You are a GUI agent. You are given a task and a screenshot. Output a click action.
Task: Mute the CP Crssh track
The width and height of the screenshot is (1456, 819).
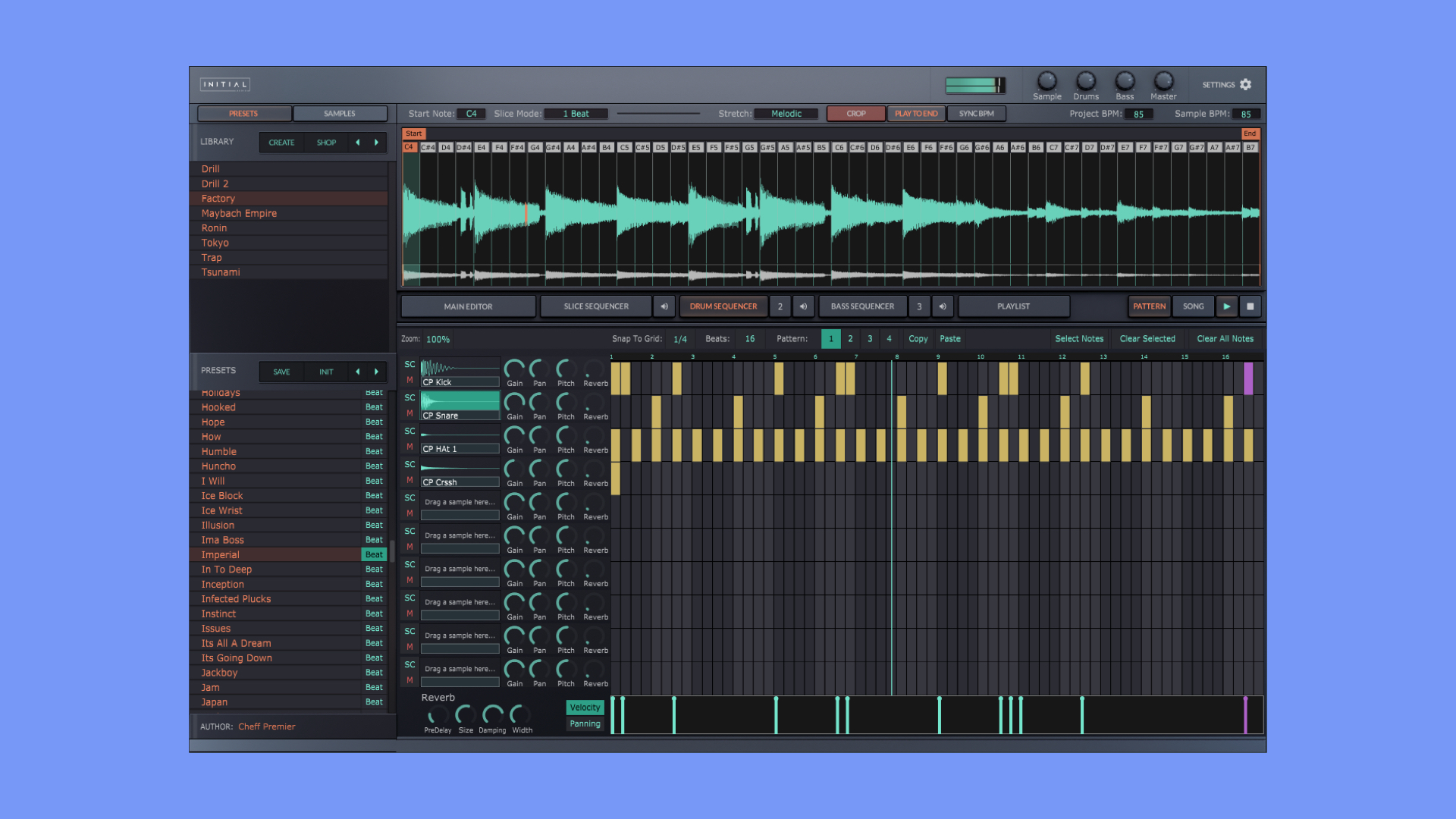click(409, 480)
